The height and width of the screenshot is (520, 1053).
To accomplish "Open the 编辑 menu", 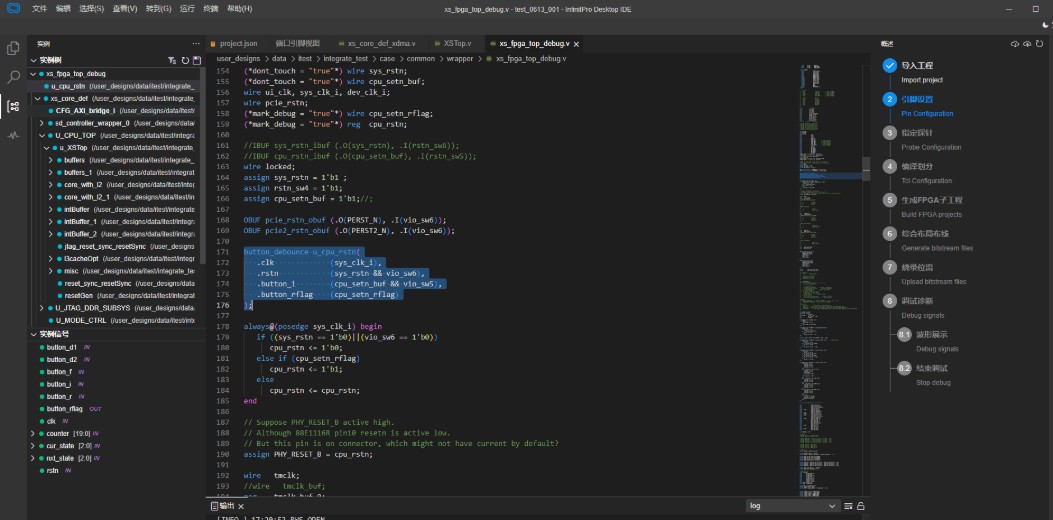I will (63, 9).
